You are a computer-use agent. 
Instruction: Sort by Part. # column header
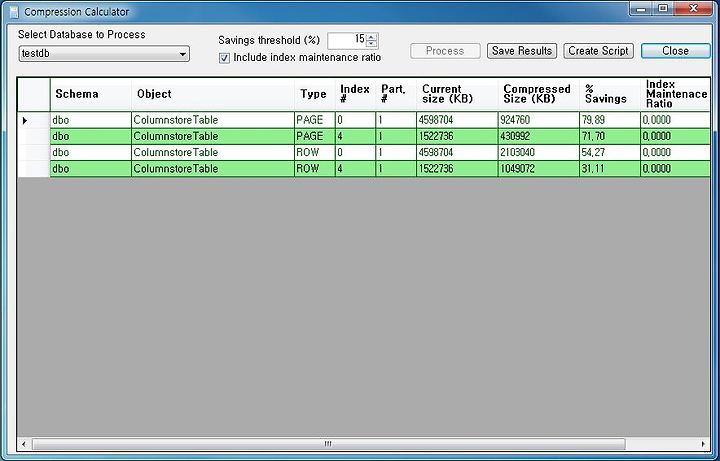[x=396, y=94]
